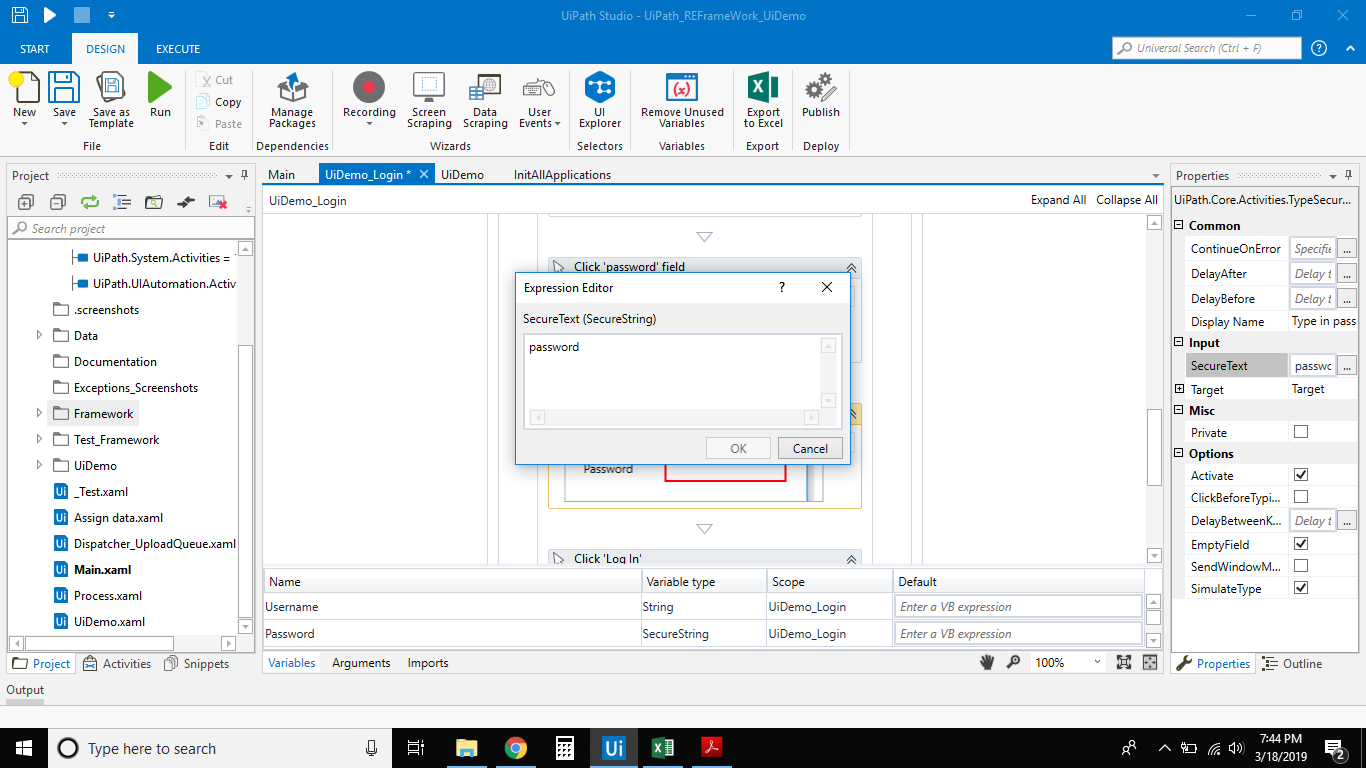The image size is (1366, 768).
Task: Expand the Framework folder
Action: [39, 414]
